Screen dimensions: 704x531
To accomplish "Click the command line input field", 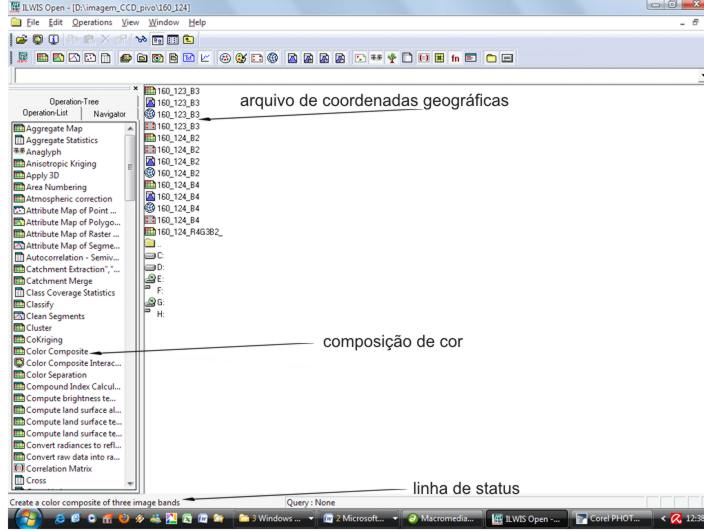I will point(350,76).
